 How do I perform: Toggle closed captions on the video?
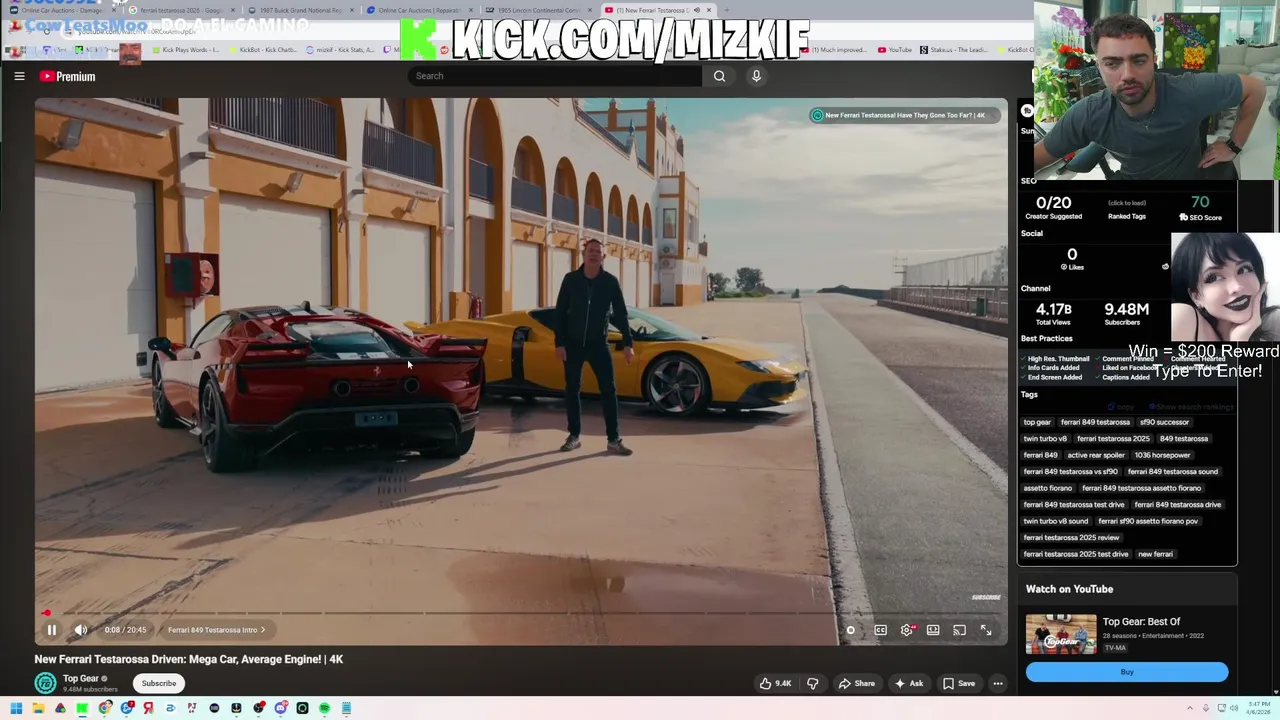point(880,630)
